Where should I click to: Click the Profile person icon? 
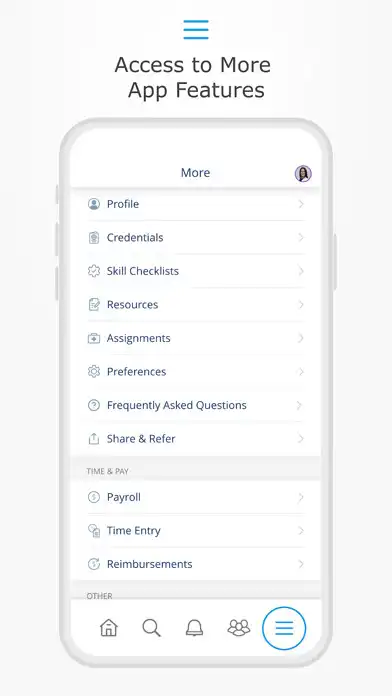[x=94, y=204]
